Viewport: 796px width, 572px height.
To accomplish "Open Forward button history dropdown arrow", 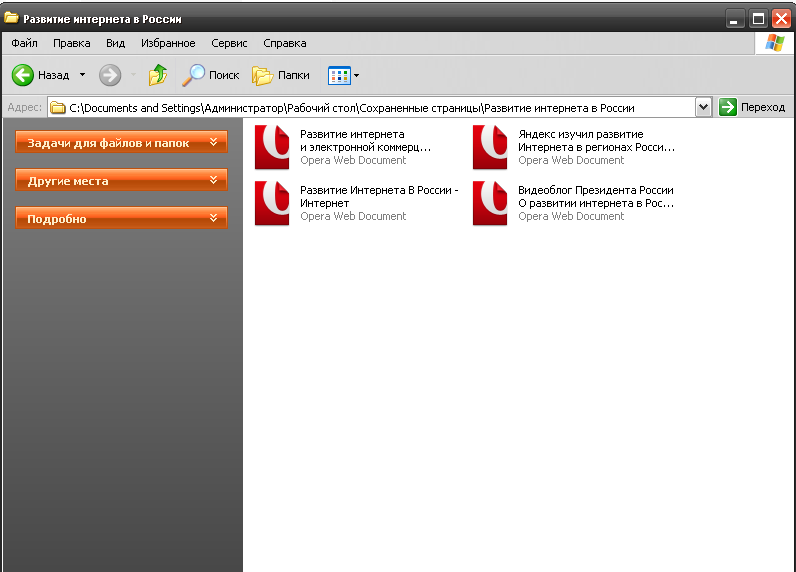I will pyautogui.click(x=133, y=75).
